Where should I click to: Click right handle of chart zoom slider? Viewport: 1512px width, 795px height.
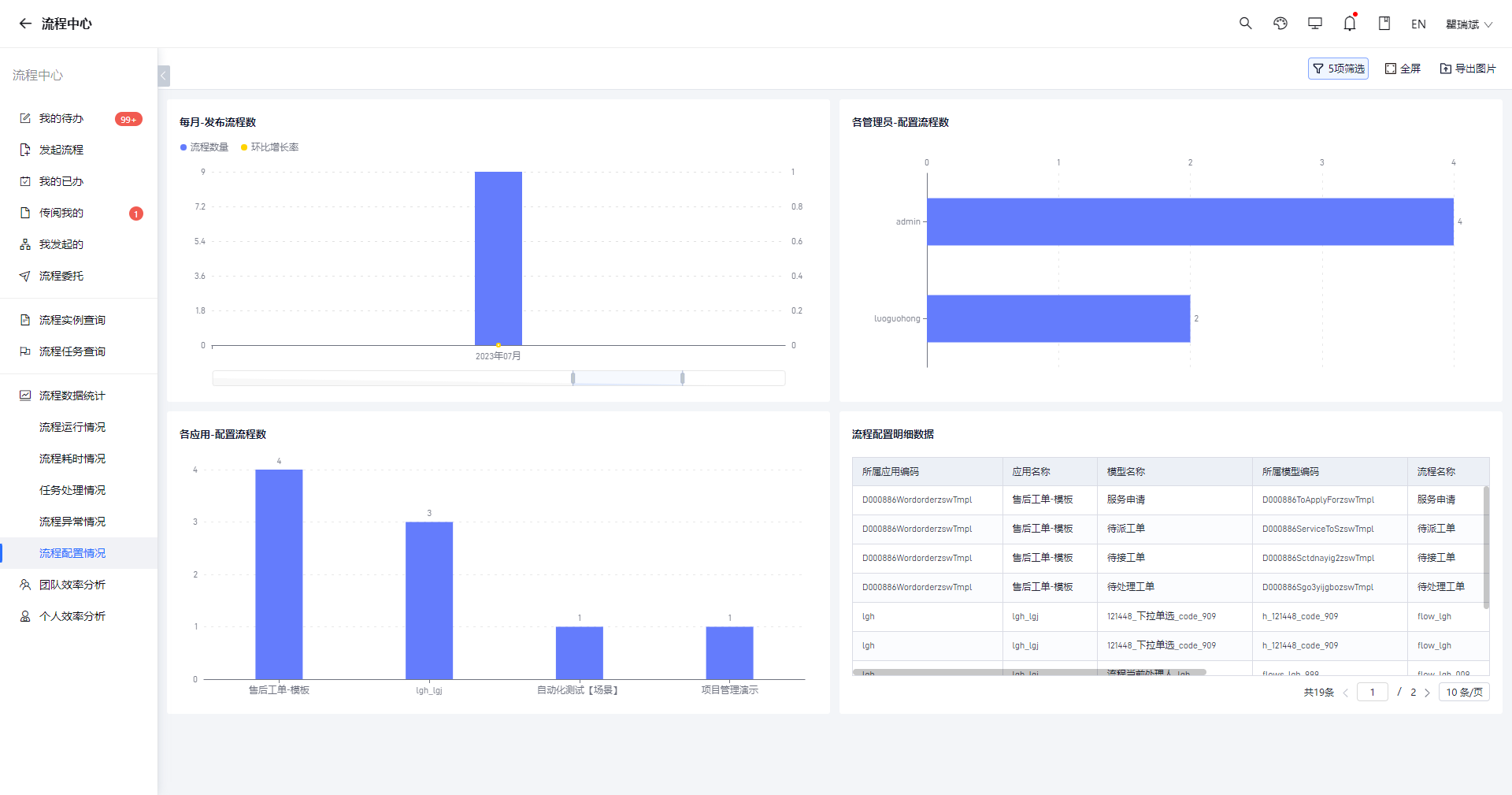coord(682,378)
